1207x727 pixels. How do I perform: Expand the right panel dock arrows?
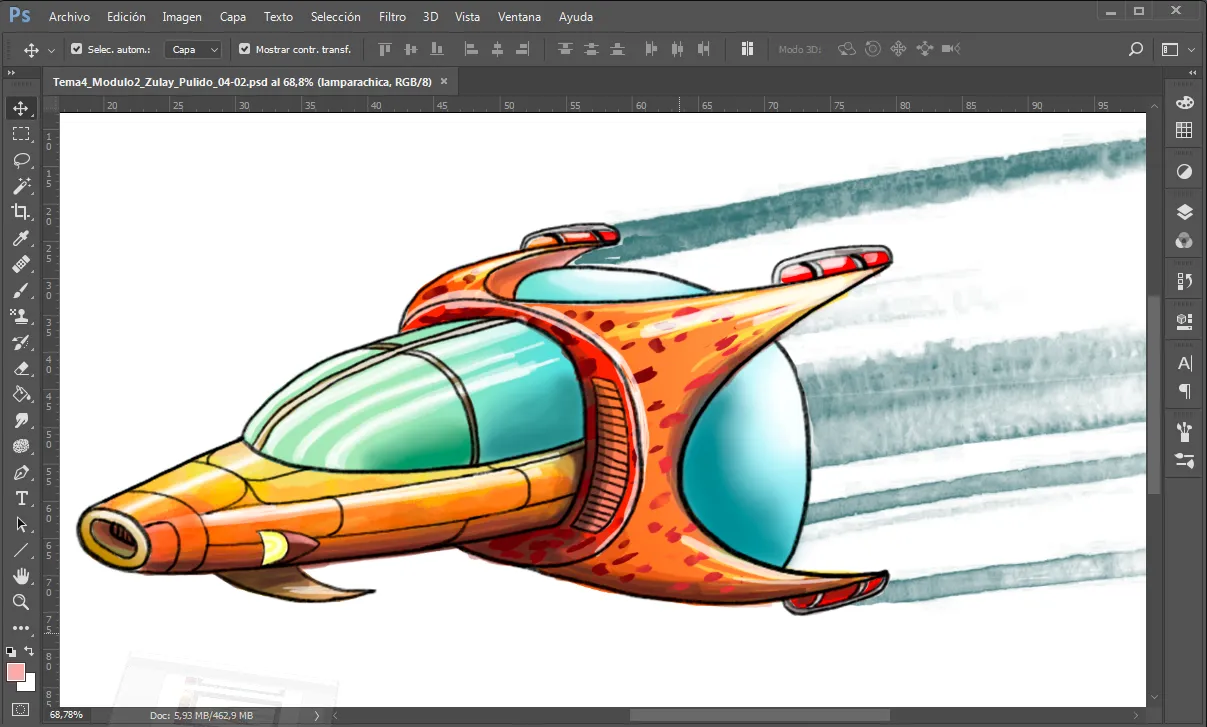[x=1191, y=73]
